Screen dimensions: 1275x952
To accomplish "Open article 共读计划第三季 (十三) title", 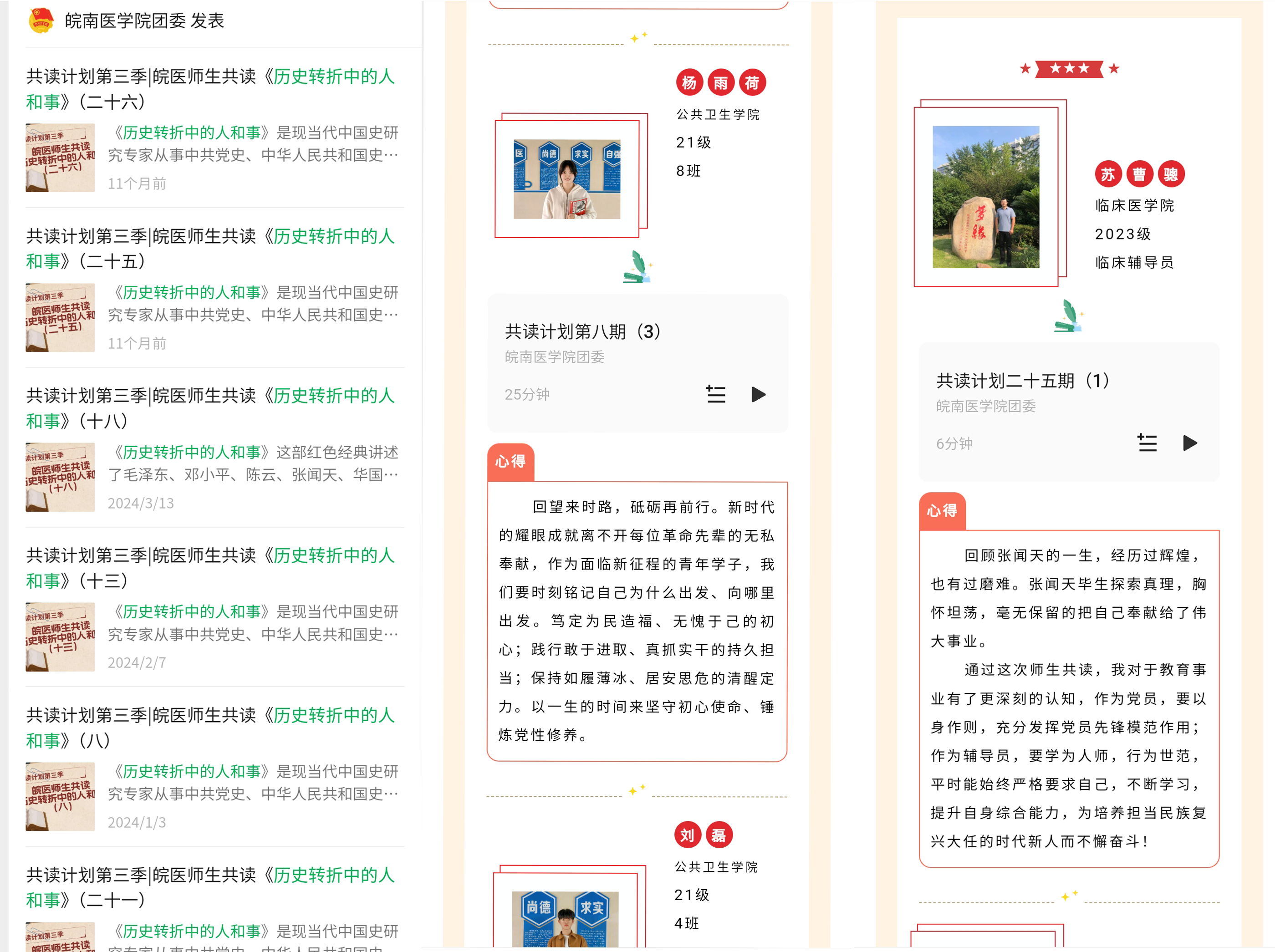I will click(x=210, y=568).
